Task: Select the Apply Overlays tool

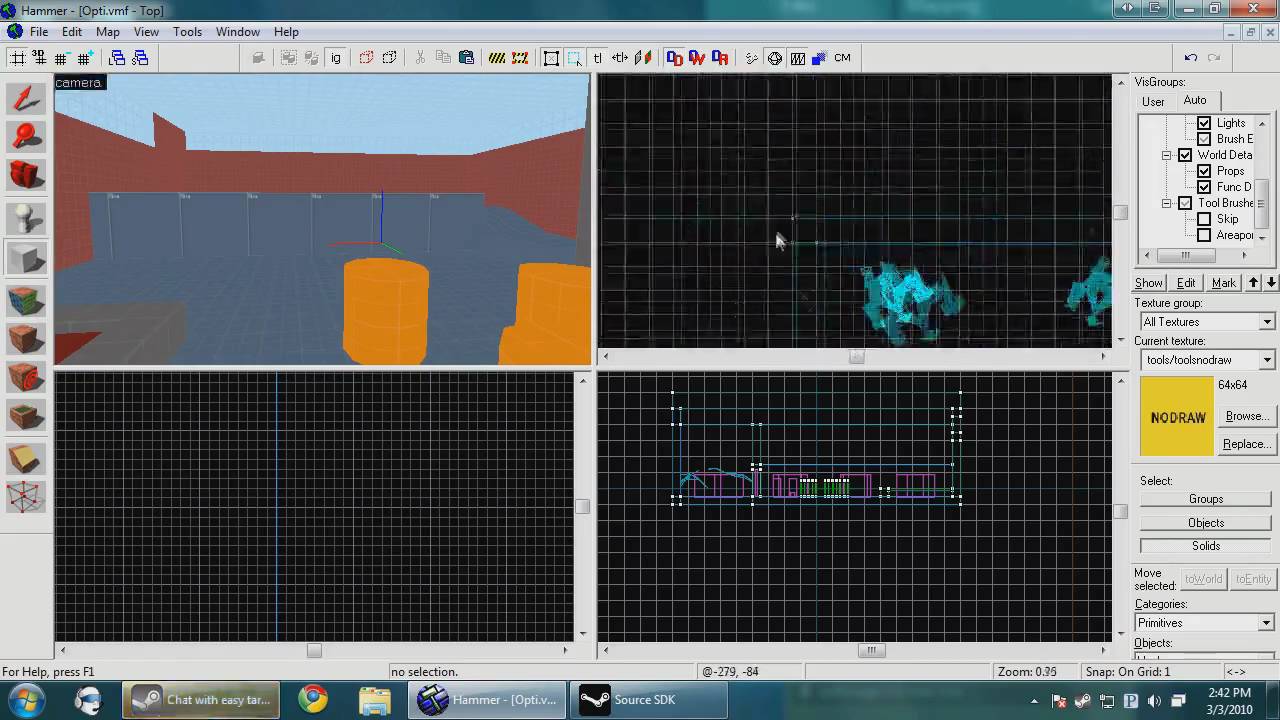Action: [x=26, y=417]
